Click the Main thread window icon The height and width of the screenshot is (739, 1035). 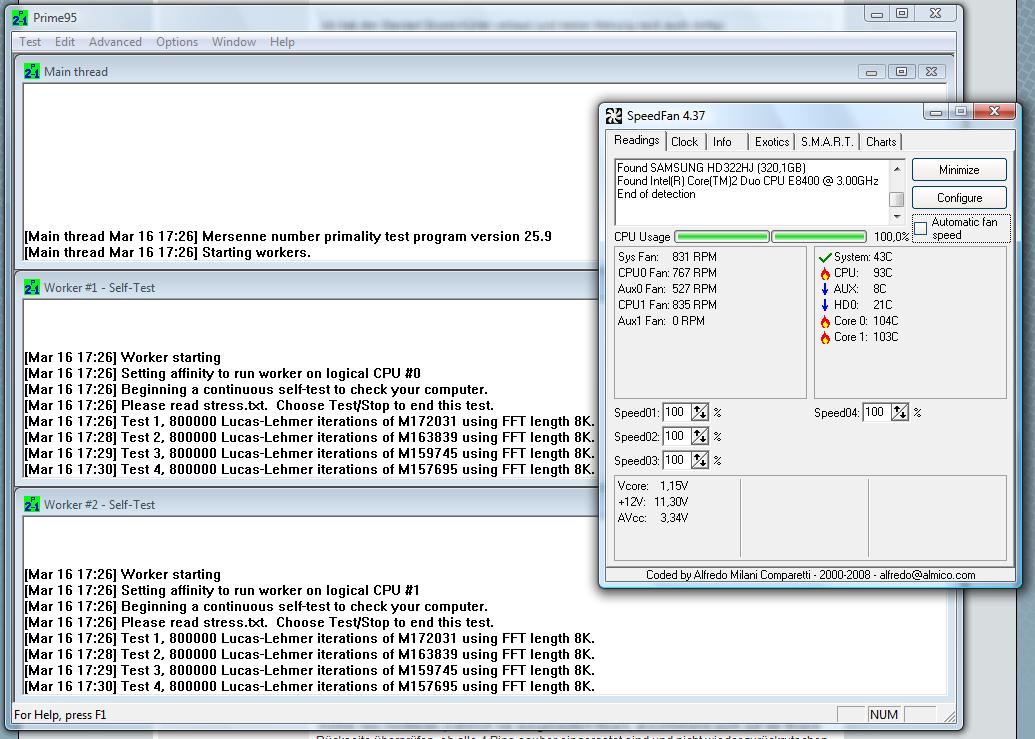click(32, 71)
